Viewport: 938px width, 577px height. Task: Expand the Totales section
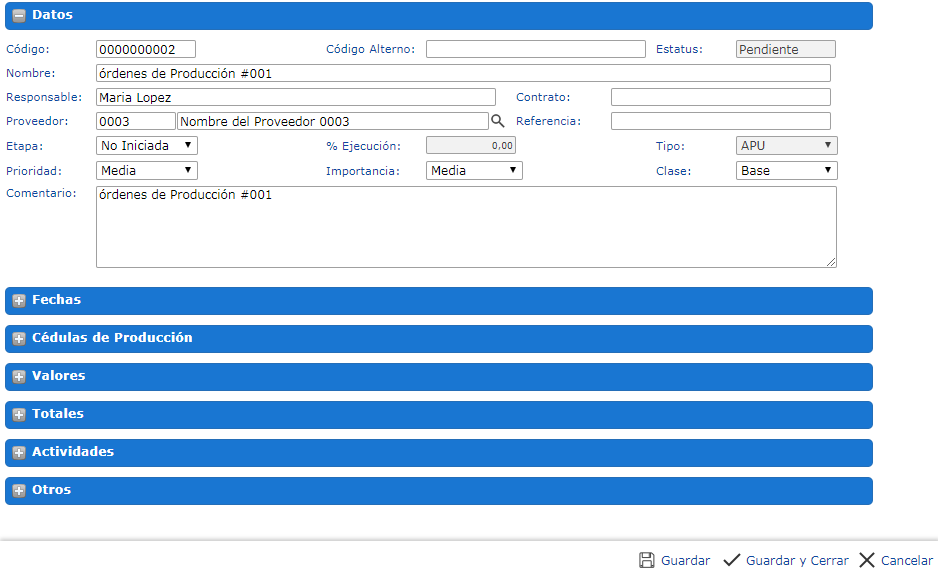[18, 415]
